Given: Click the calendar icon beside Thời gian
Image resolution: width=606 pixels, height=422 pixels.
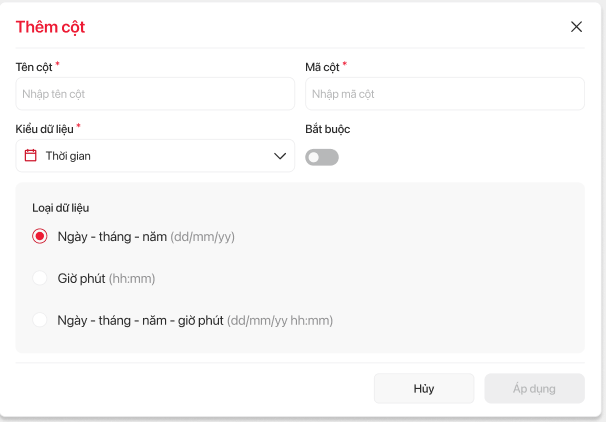Looking at the screenshot, I should point(31,156).
